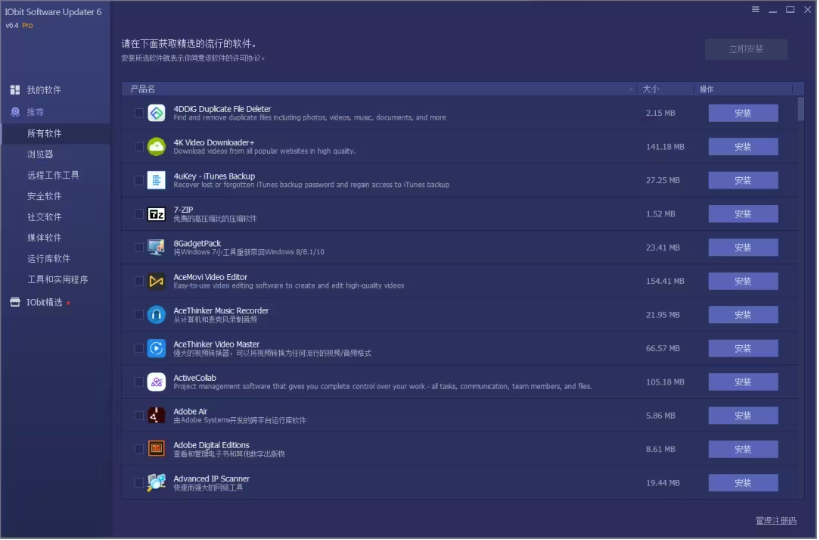The height and width of the screenshot is (540, 819).
Task: Install Adobe Digital Editions
Action: [x=743, y=449]
